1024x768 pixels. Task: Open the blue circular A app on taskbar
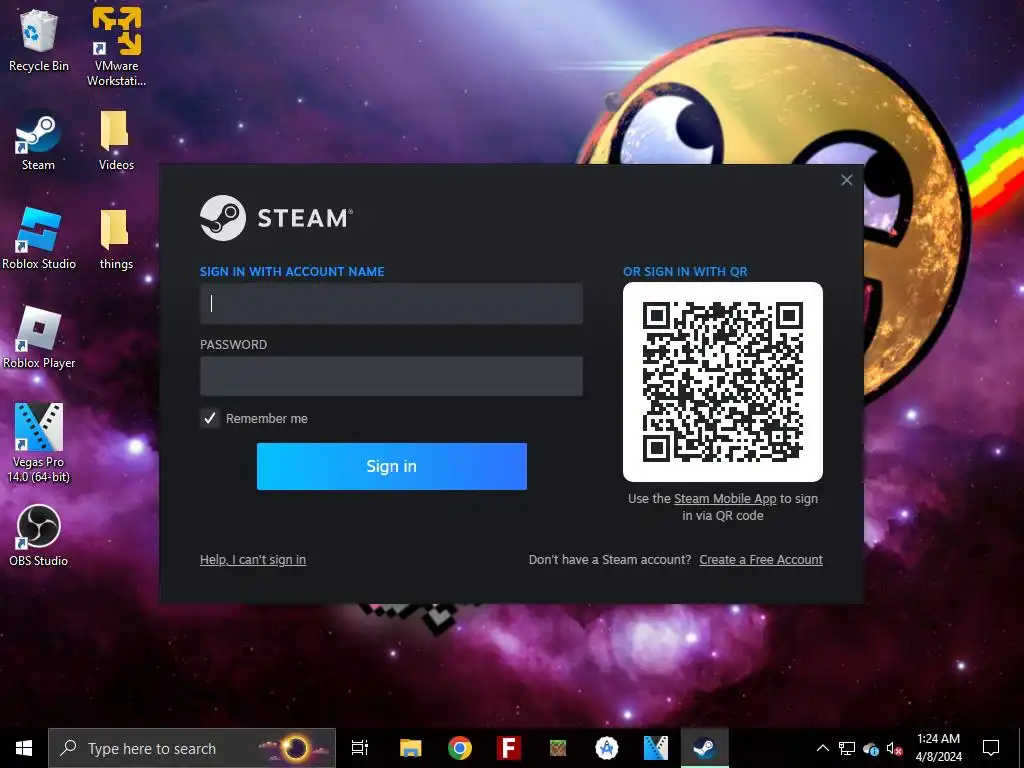pyautogui.click(x=607, y=748)
